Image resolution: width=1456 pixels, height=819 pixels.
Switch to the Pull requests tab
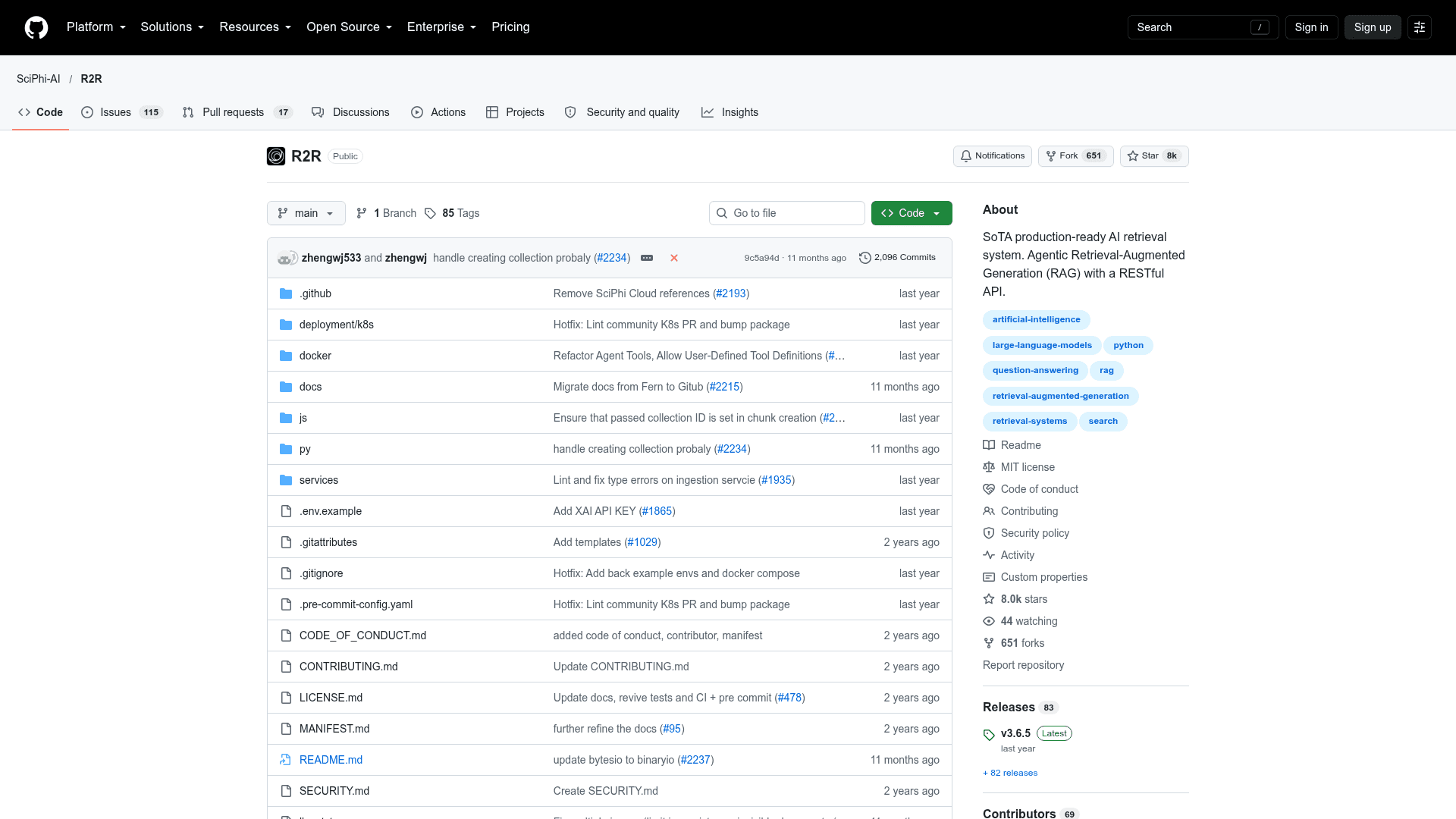[x=237, y=112]
